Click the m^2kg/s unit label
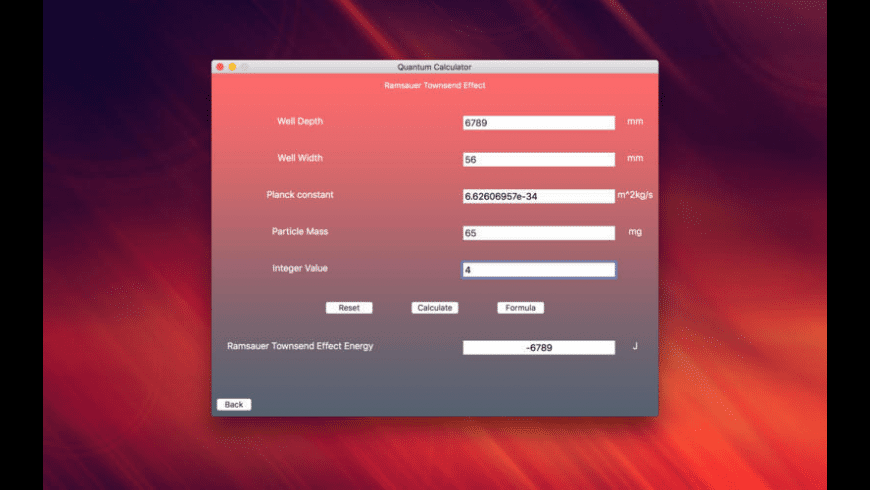 (635, 195)
